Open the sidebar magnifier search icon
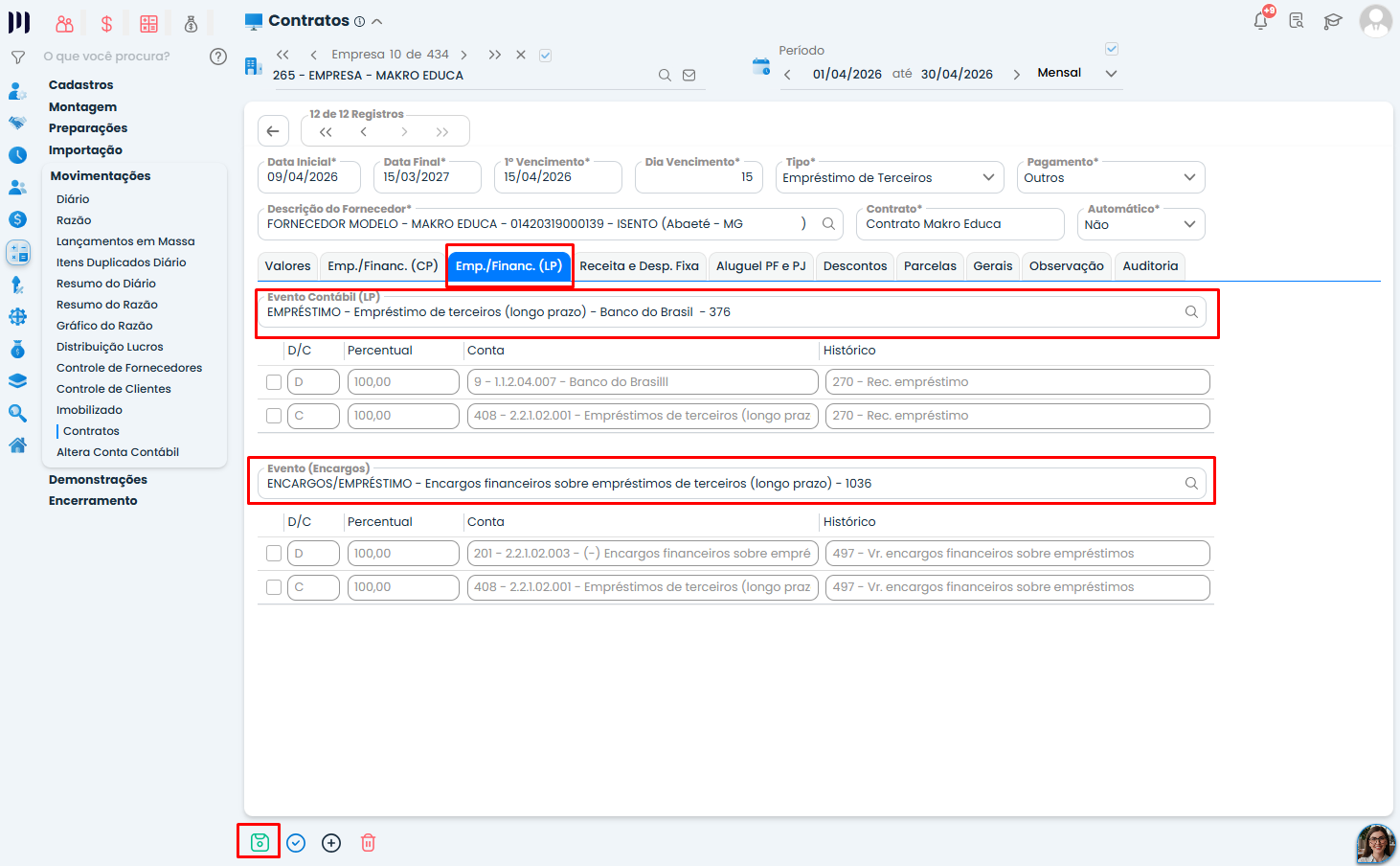Image resolution: width=1400 pixels, height=866 pixels. (17, 413)
